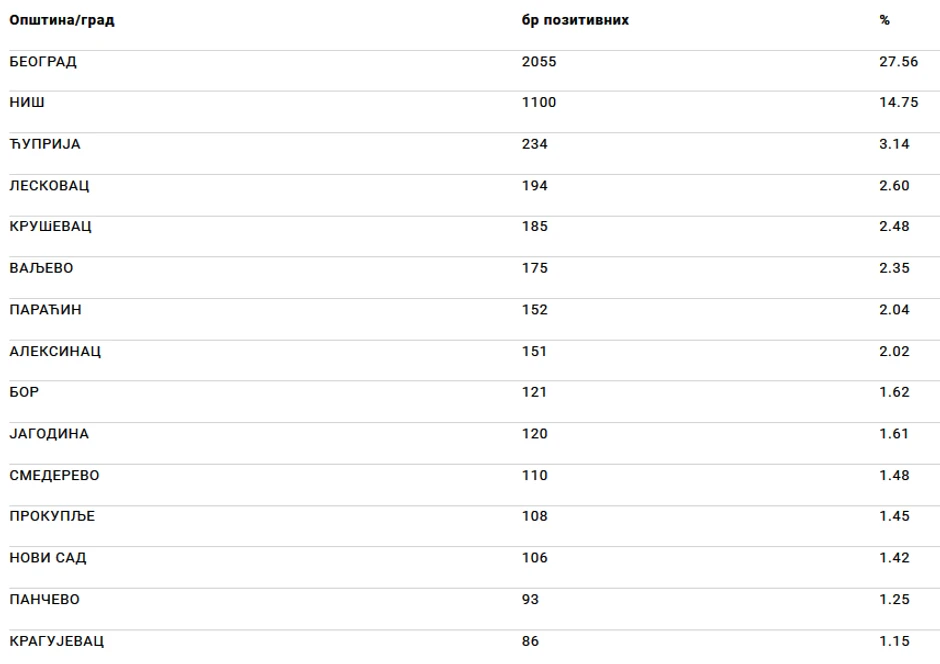The width and height of the screenshot is (940, 664).
Task: Click the % column header
Action: [885, 20]
